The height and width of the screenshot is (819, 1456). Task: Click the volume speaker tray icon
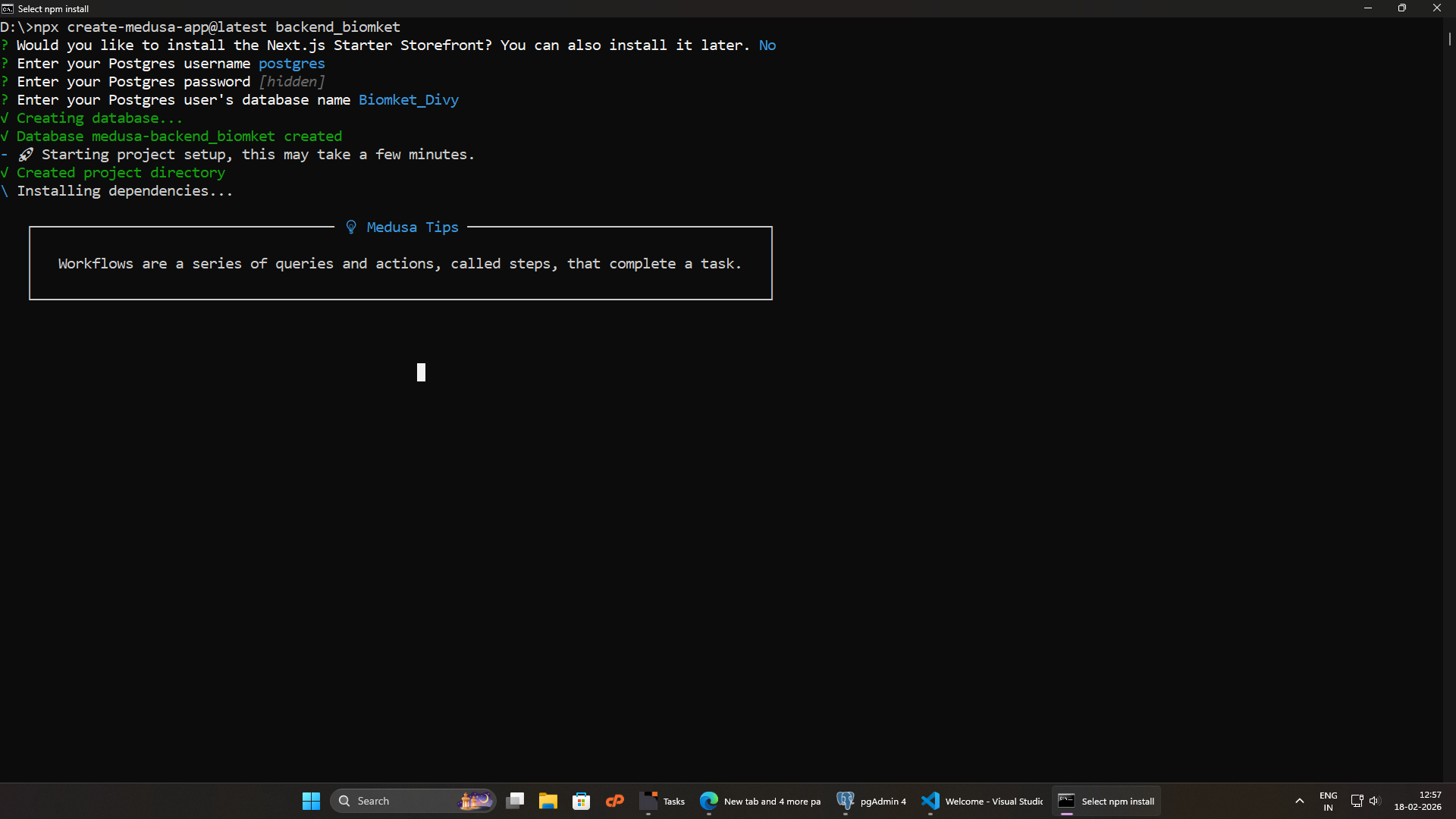tap(1374, 801)
